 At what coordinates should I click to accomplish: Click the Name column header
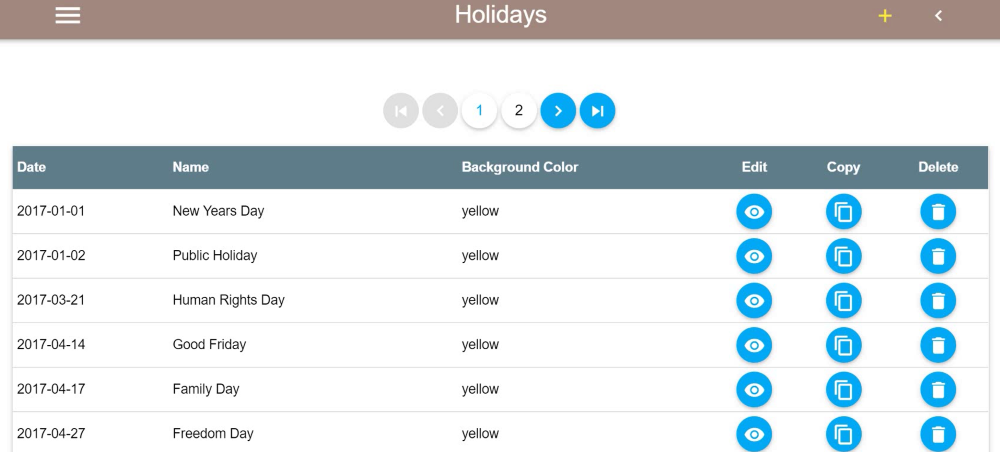click(190, 167)
